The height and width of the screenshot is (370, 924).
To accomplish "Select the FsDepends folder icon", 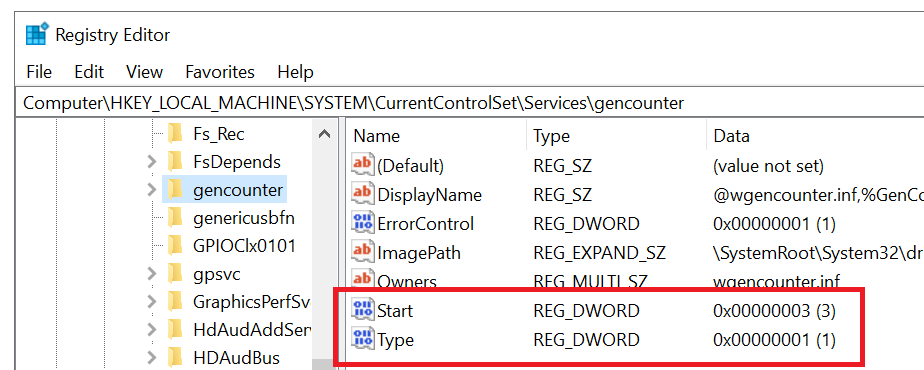I will [175, 161].
